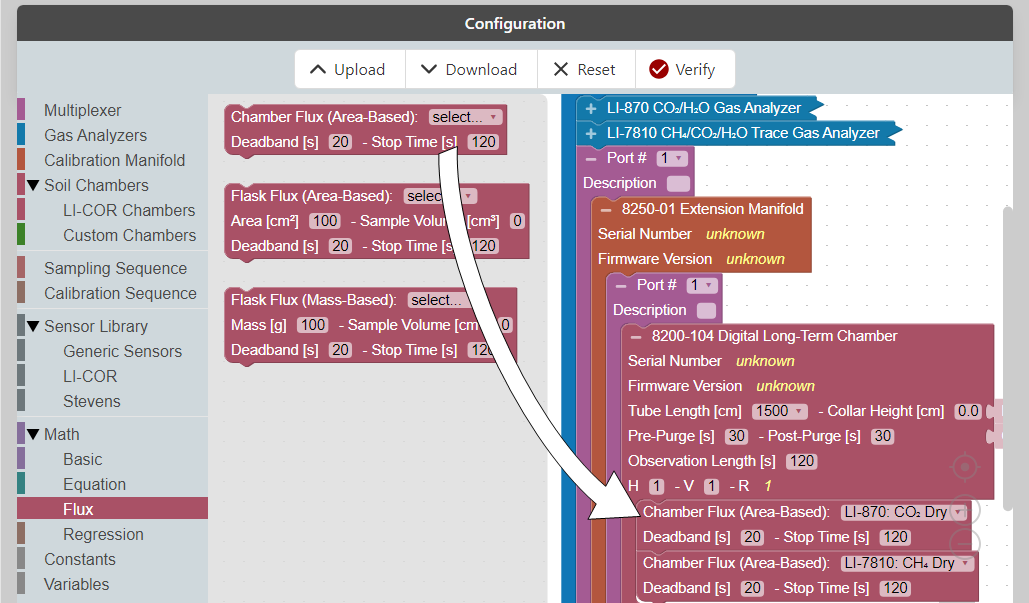The width and height of the screenshot is (1029, 603).
Task: Collapse the 8250-01 Extension Manifold block
Action: pos(606,209)
